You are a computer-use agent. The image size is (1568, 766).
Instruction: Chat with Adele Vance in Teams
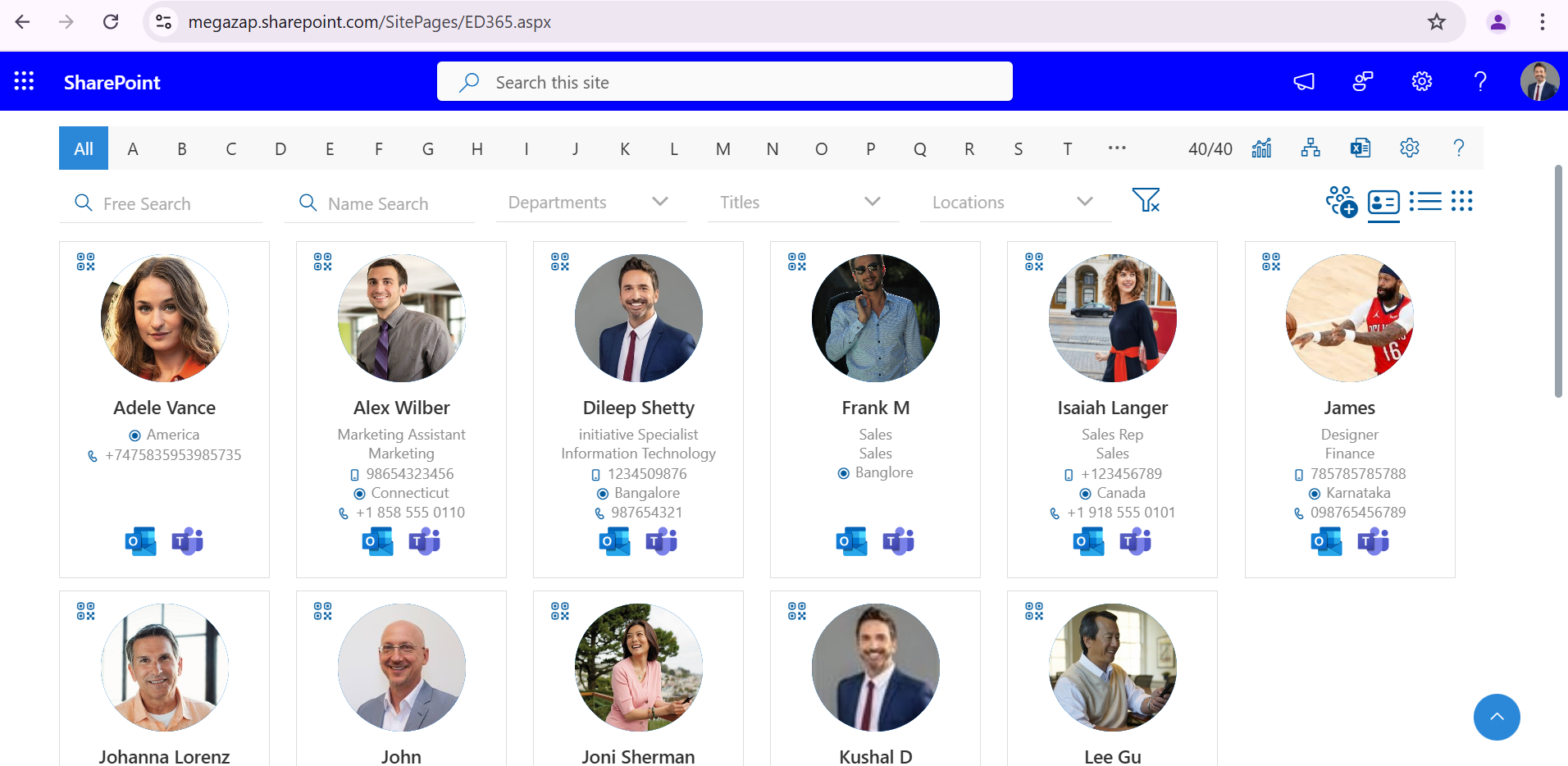(x=188, y=541)
